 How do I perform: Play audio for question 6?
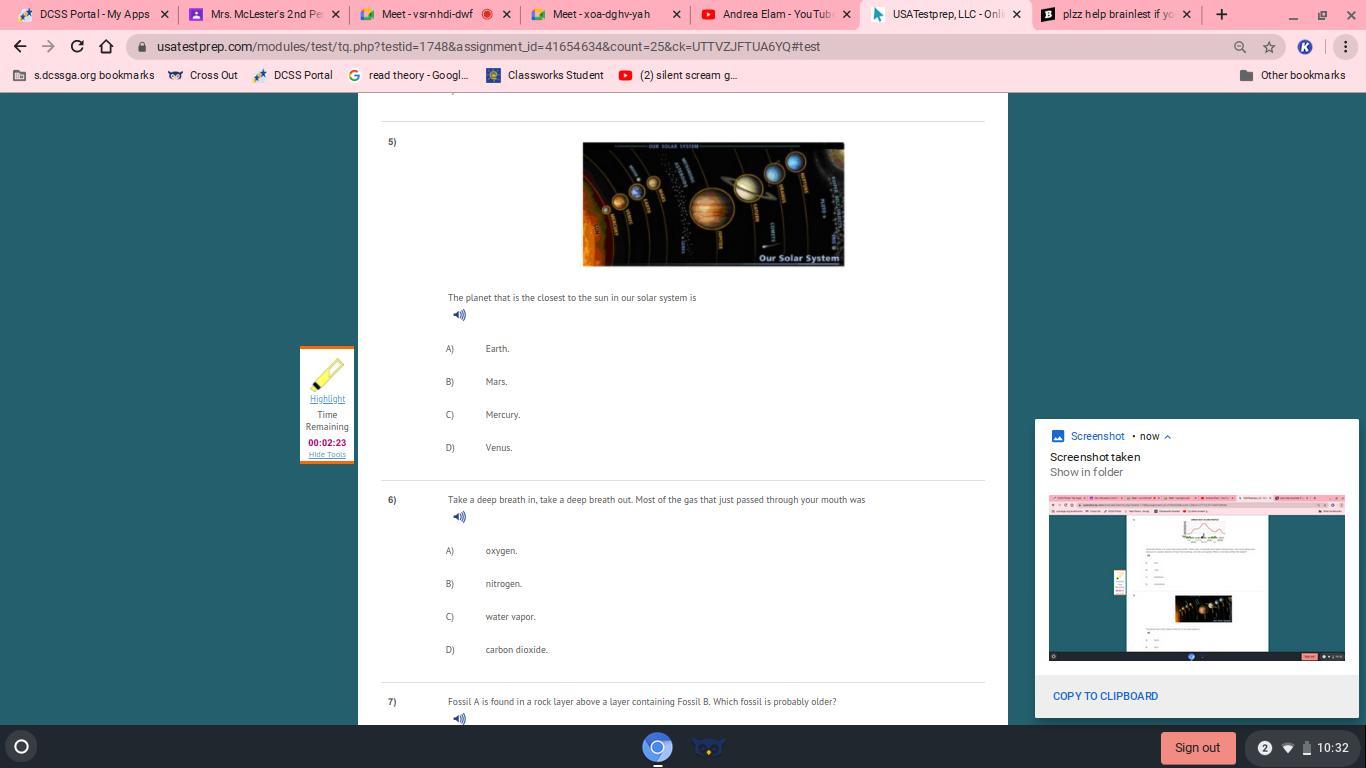pos(459,517)
